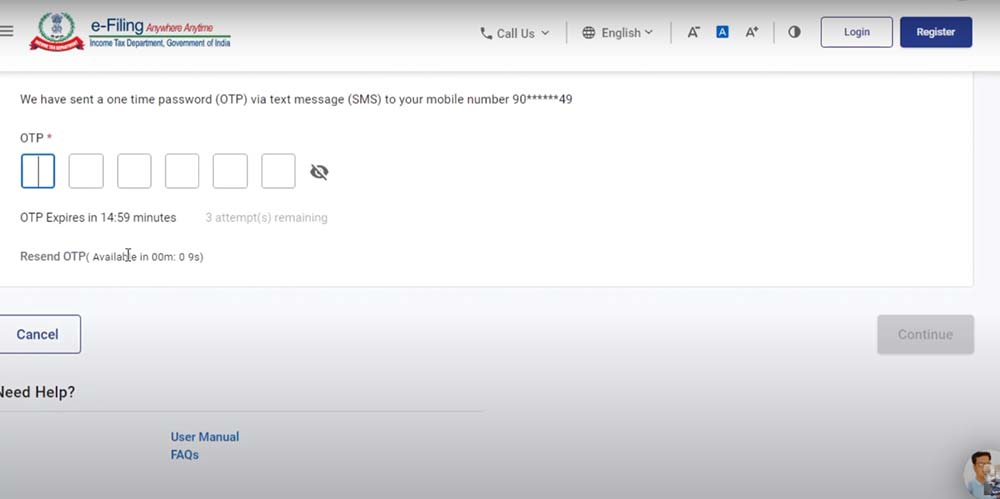Decrease font size with A- icon
Screen dimensions: 1000x499
[x=693, y=32]
